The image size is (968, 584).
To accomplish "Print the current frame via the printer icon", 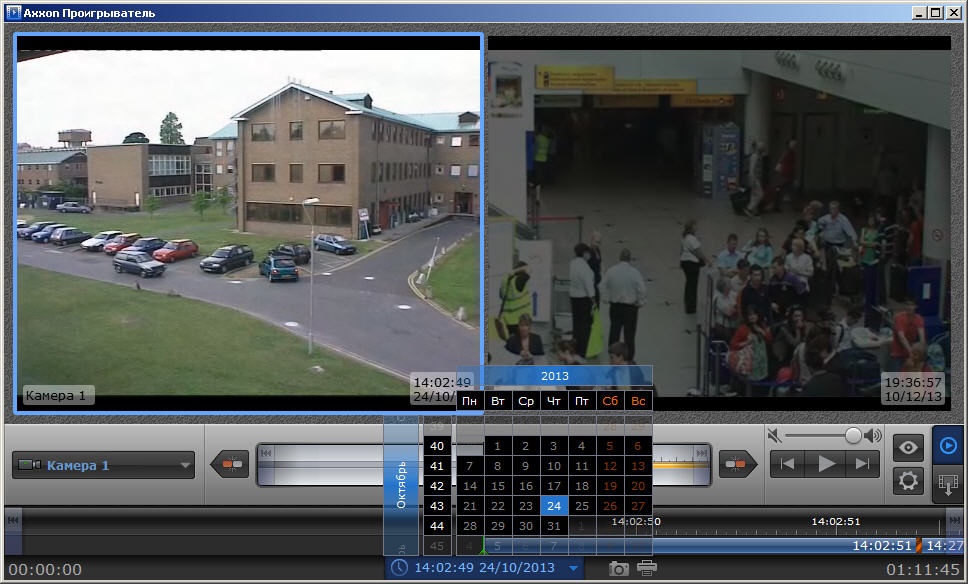I will [x=647, y=568].
